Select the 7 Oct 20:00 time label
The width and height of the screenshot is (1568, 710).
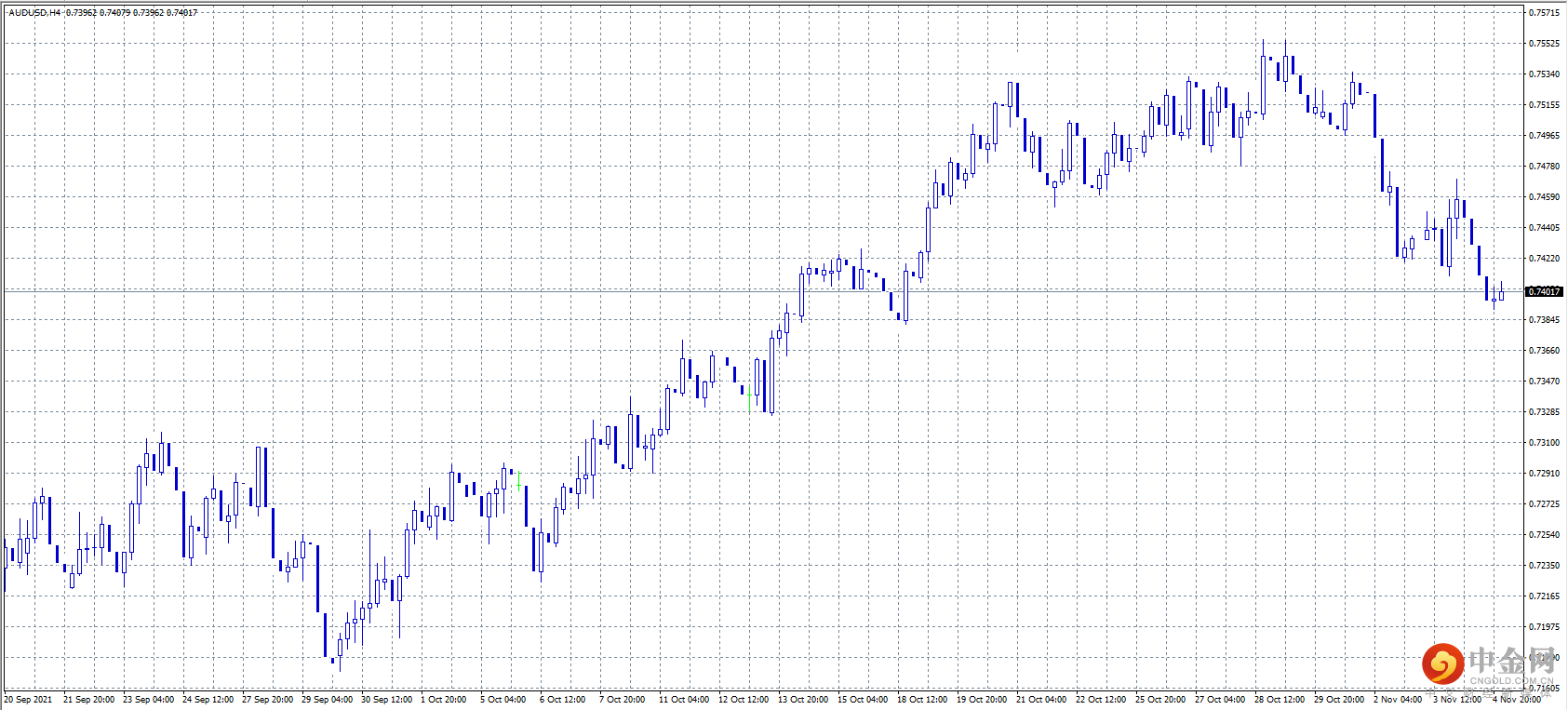coord(622,700)
